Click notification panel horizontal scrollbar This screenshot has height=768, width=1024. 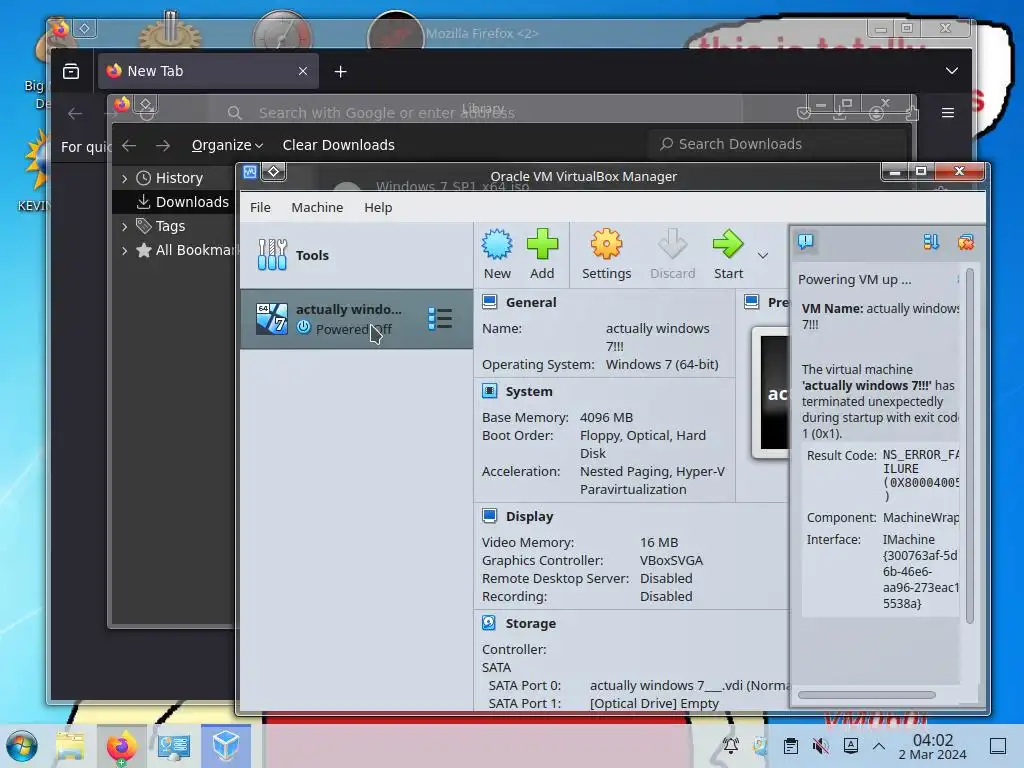[867, 695]
